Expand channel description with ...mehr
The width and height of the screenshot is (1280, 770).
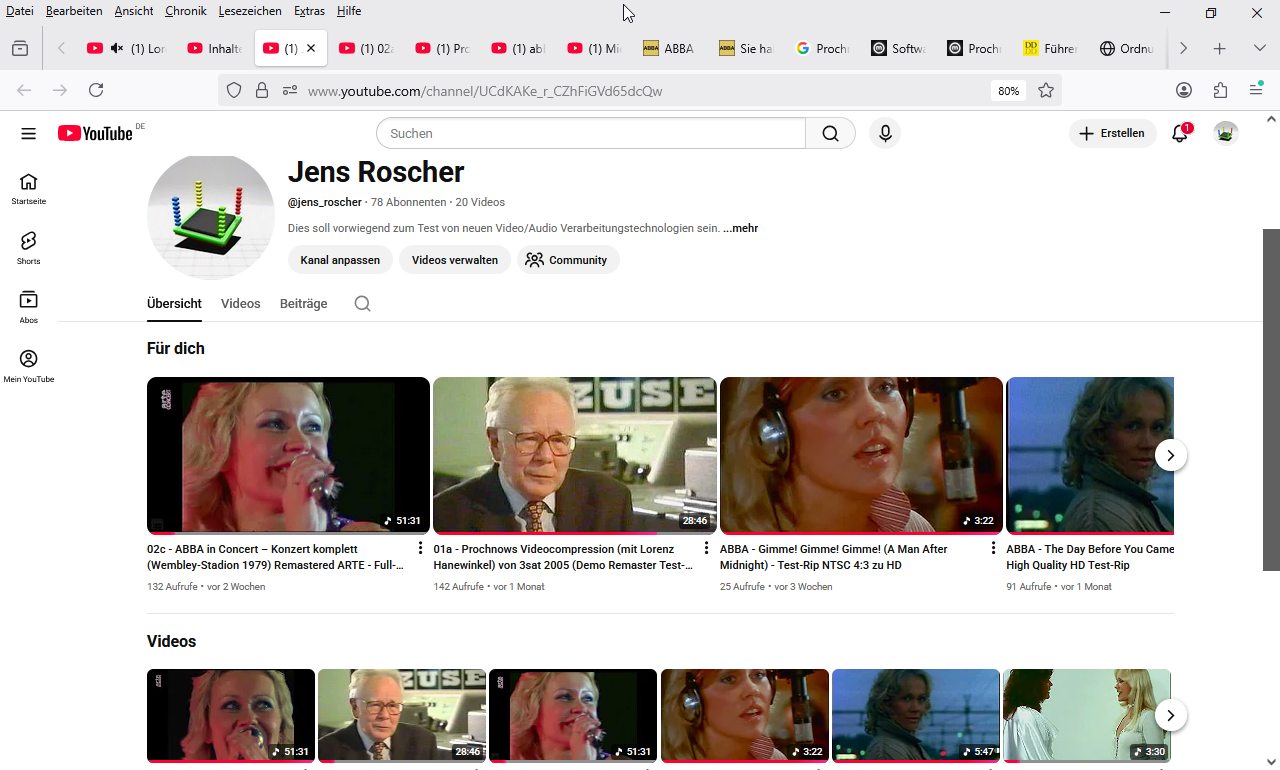click(740, 228)
